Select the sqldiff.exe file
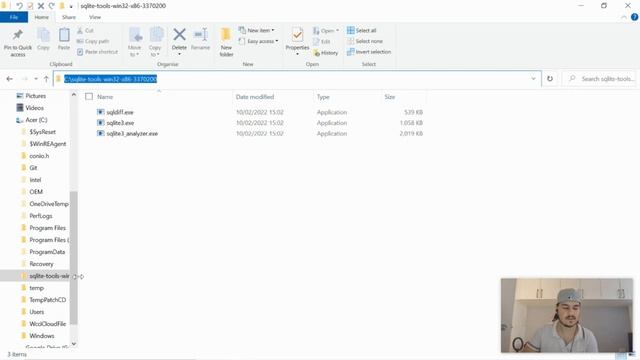The image size is (640, 360). click(x=120, y=112)
